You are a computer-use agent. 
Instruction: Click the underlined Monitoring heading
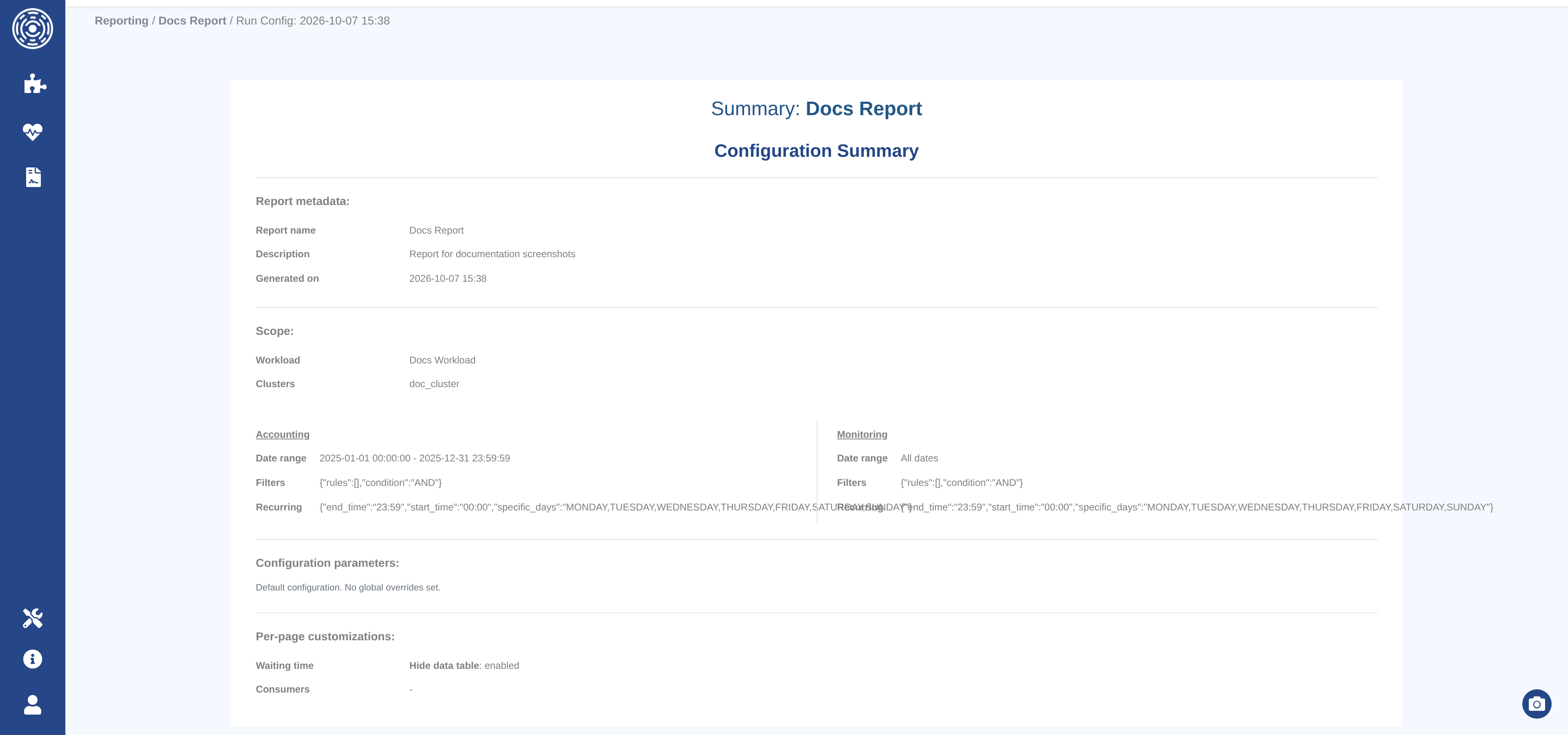pos(862,434)
